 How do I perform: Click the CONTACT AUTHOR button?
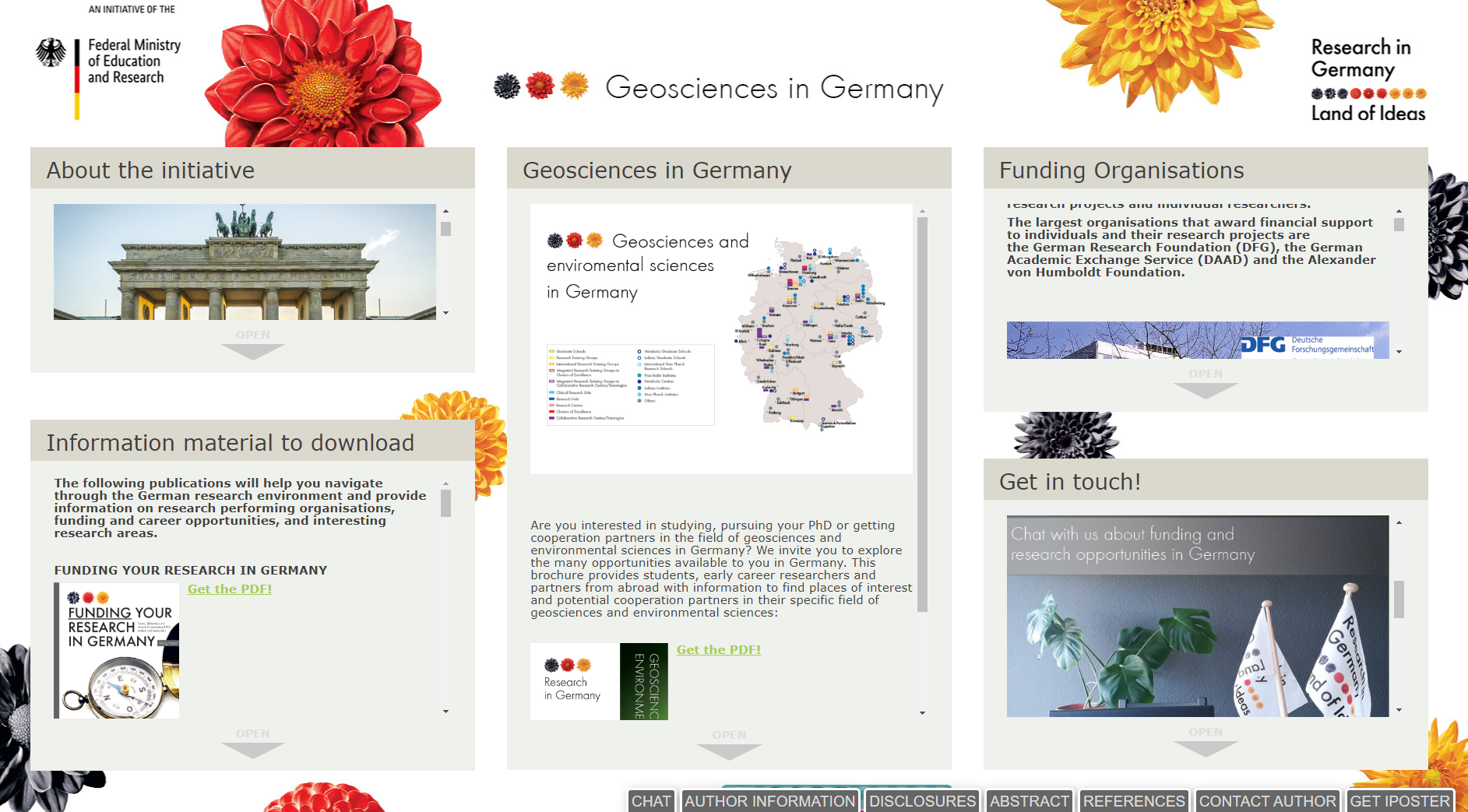pos(1267,801)
